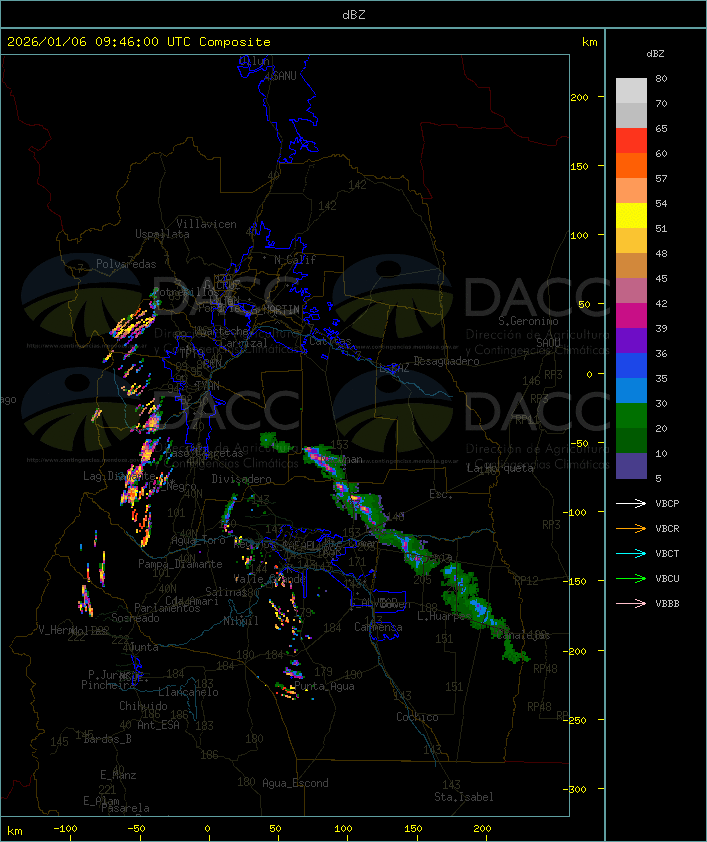
Task: Click the N_Calif map label
Action: point(295,259)
